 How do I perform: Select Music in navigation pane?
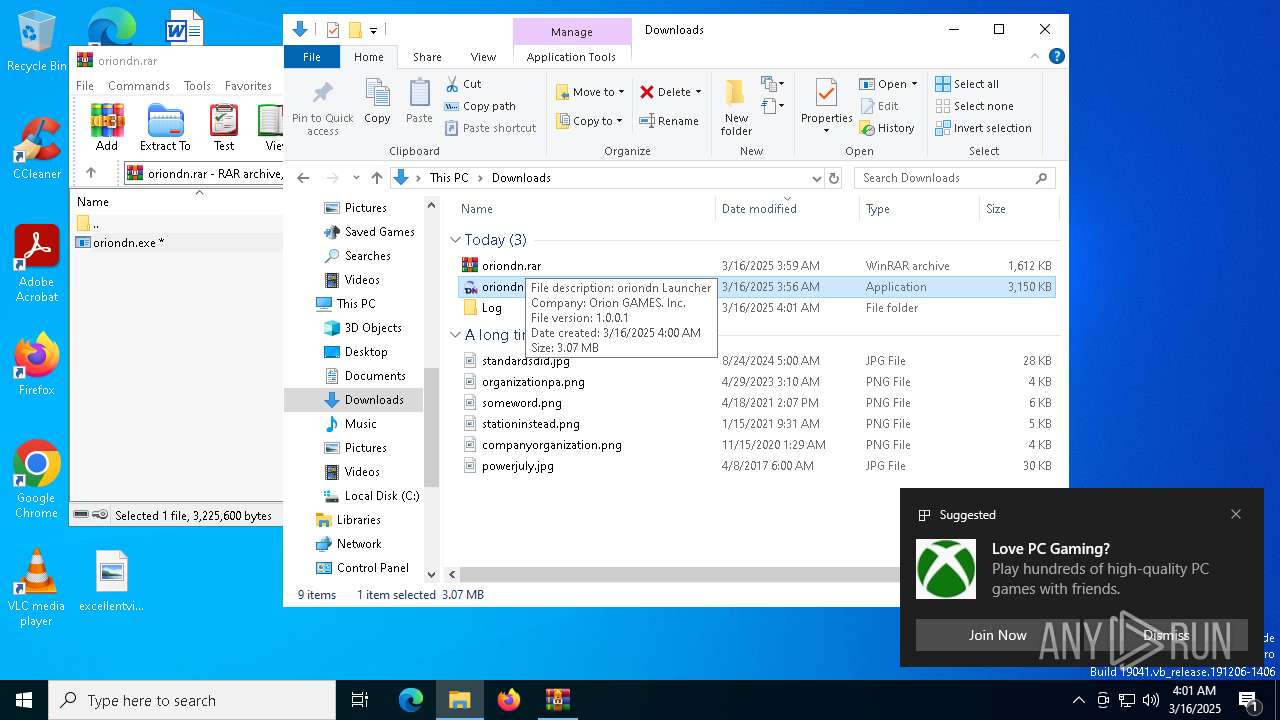pyautogui.click(x=360, y=424)
